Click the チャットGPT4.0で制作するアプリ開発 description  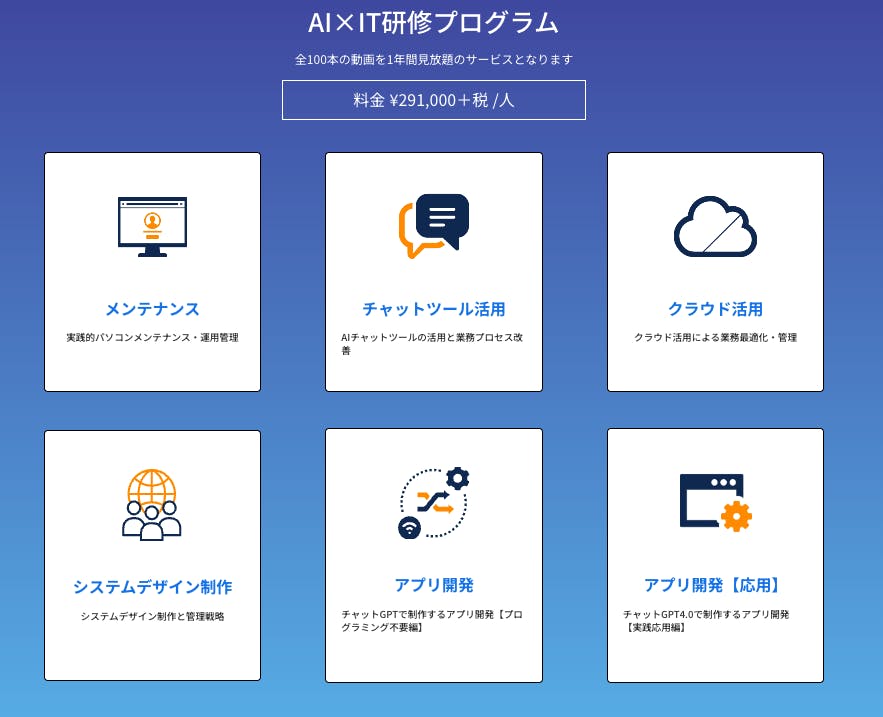pos(706,621)
